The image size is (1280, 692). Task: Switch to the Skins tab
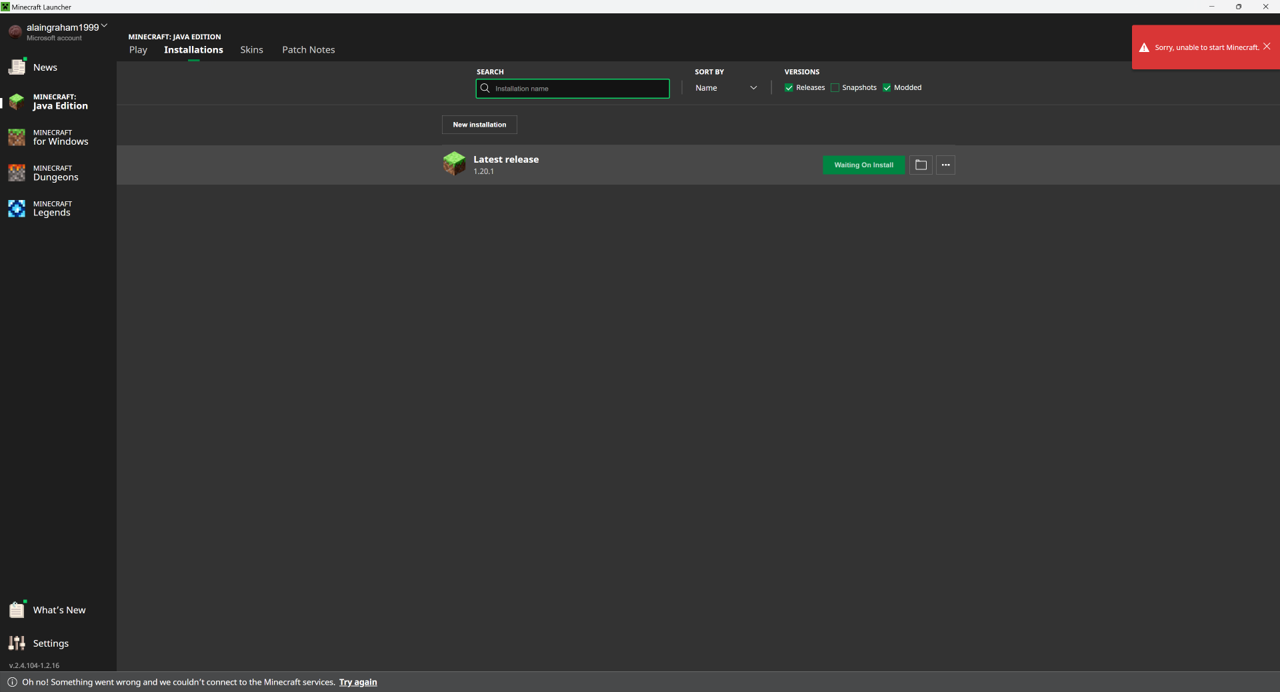click(251, 49)
